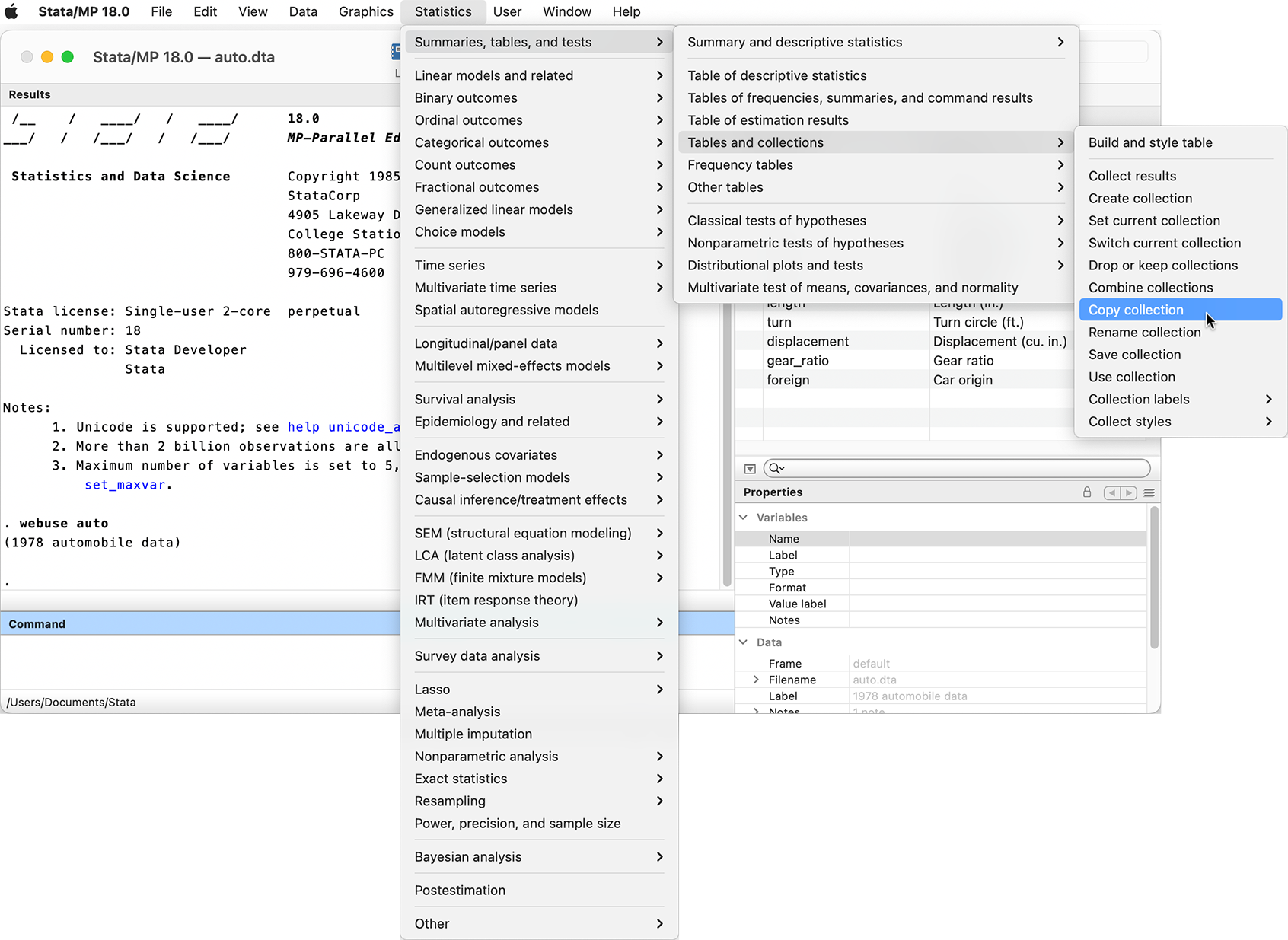This screenshot has width=1288, height=940.
Task: Select Spatial autoregressive models
Action: coord(539,310)
